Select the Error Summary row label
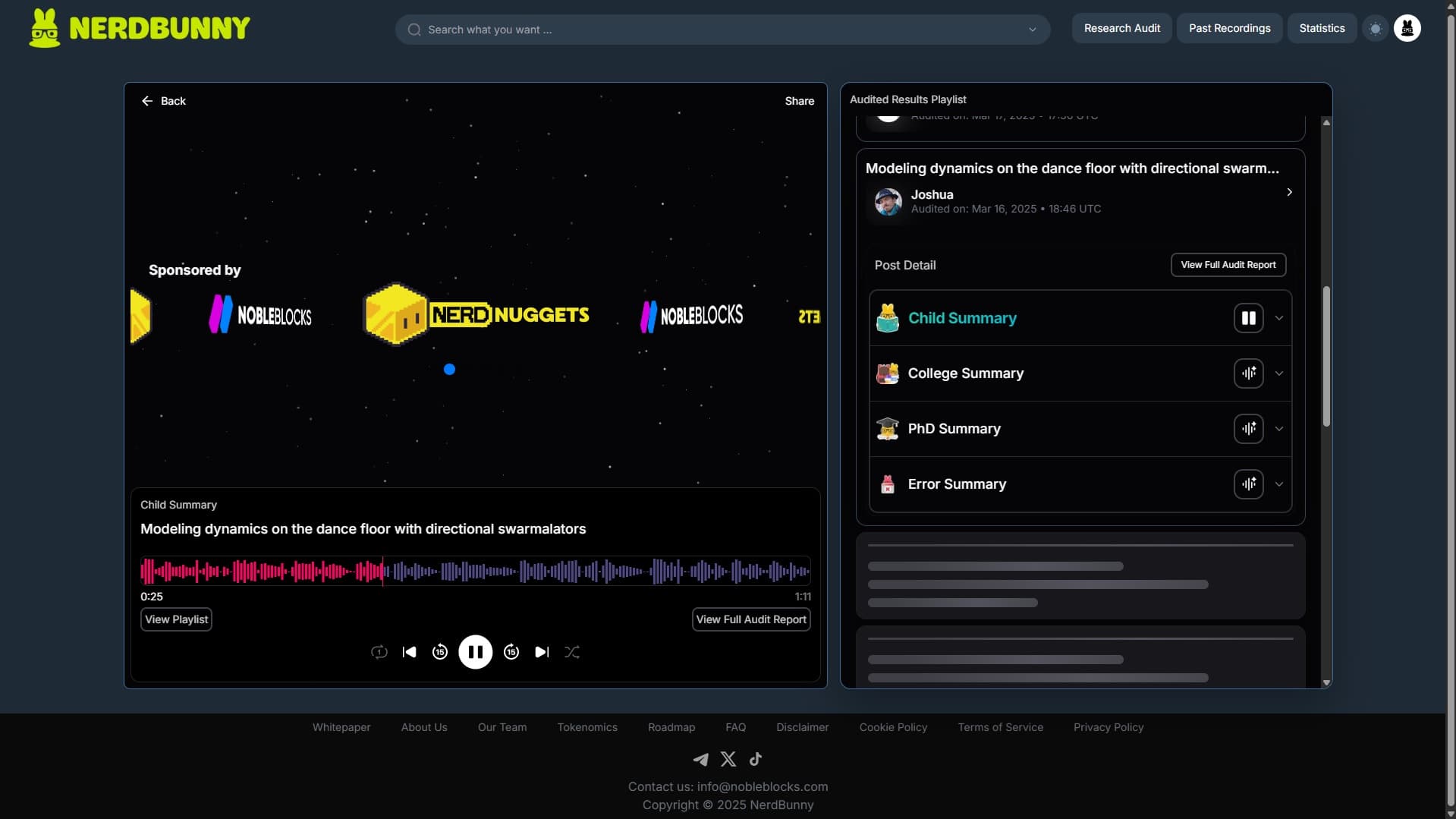Screen dimensions: 1456x819 point(957,484)
